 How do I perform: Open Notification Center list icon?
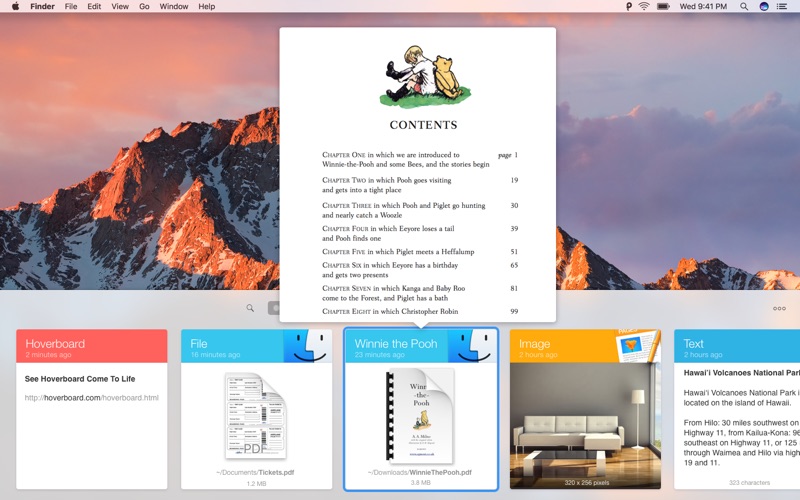782,7
